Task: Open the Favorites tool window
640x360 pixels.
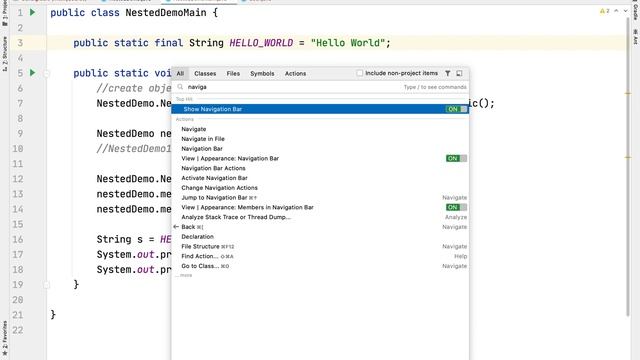Action: coord(4,338)
